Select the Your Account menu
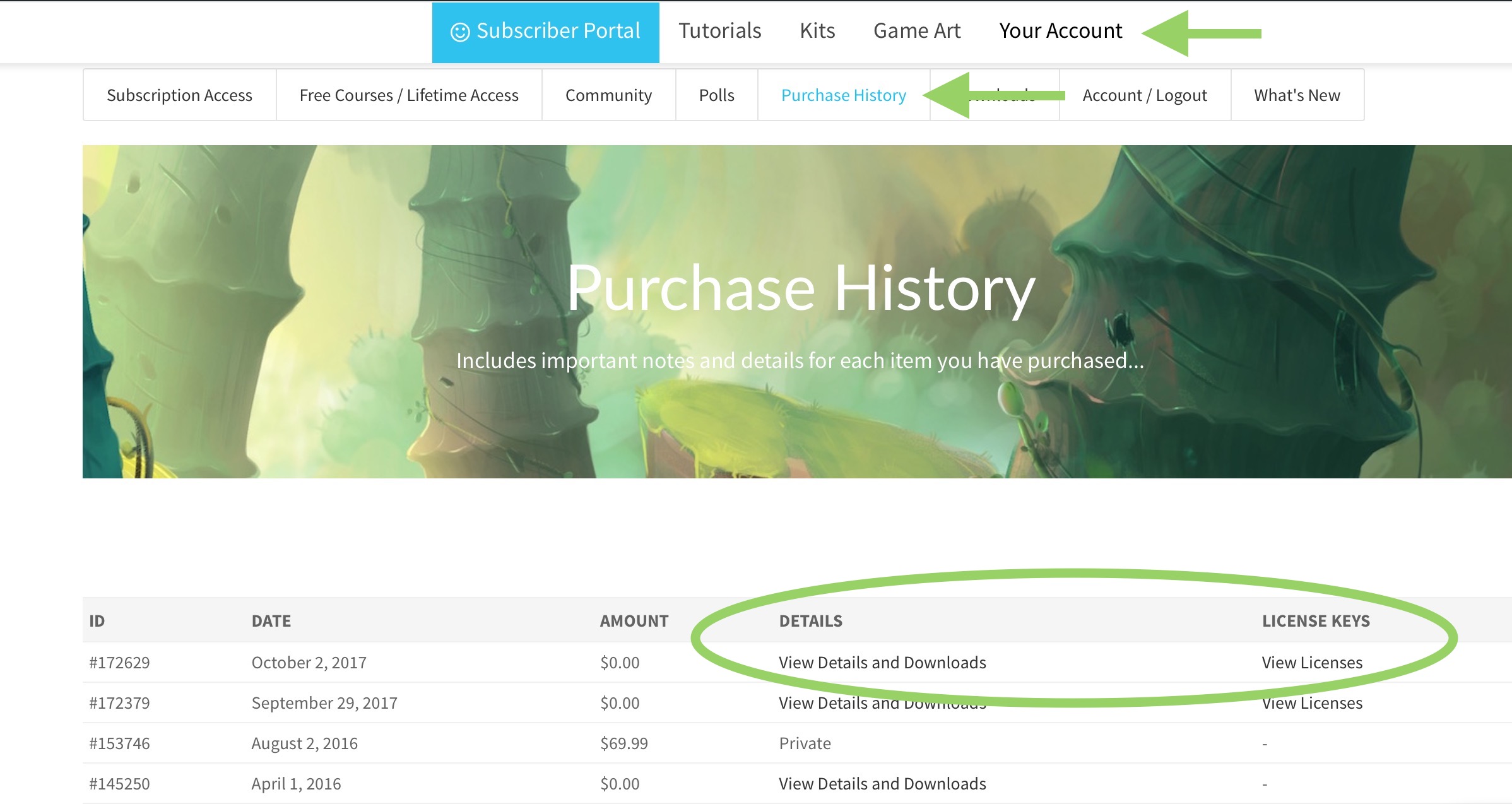The image size is (1512, 804). [x=1060, y=31]
